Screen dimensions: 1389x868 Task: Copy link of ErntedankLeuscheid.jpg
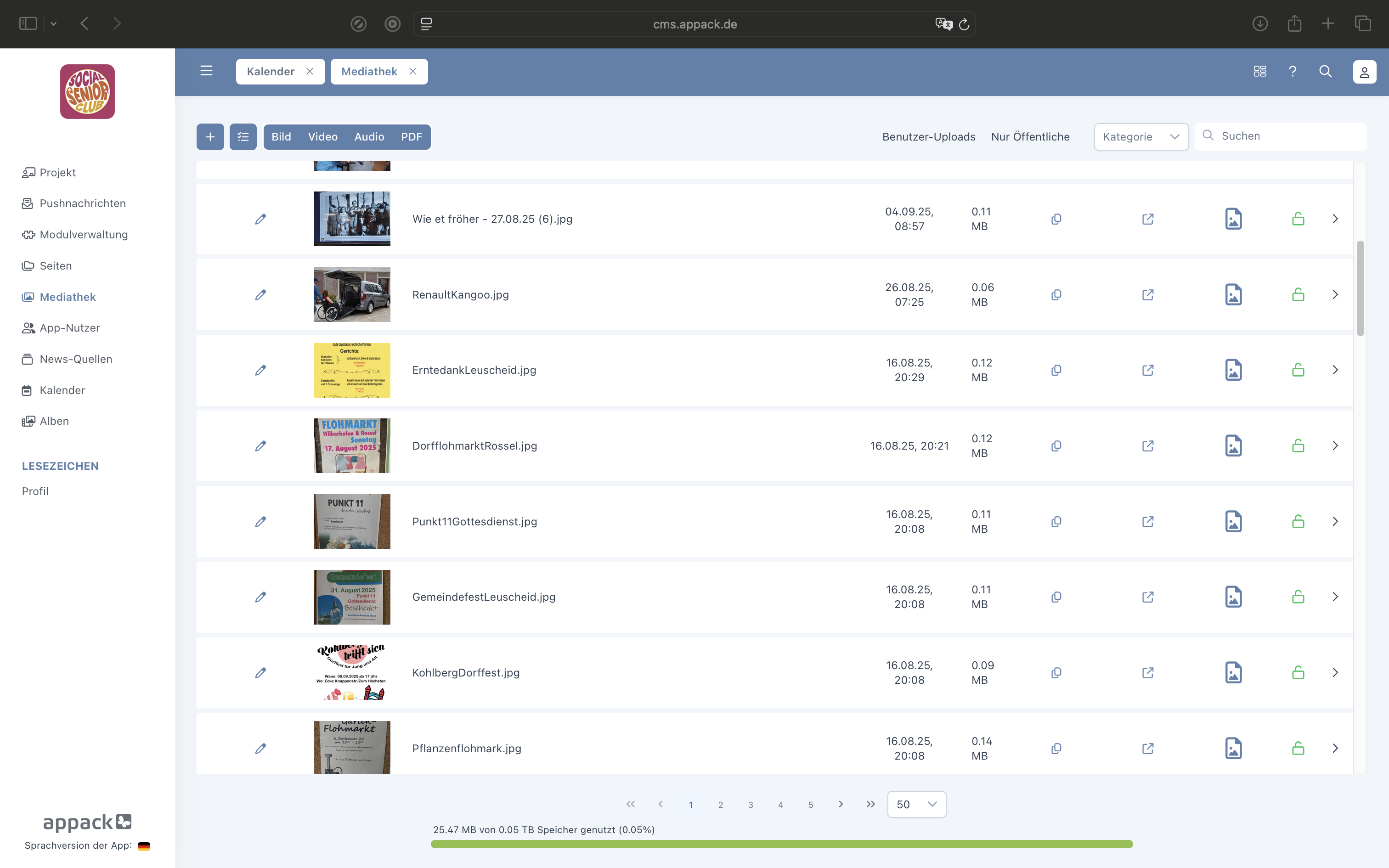[1056, 370]
